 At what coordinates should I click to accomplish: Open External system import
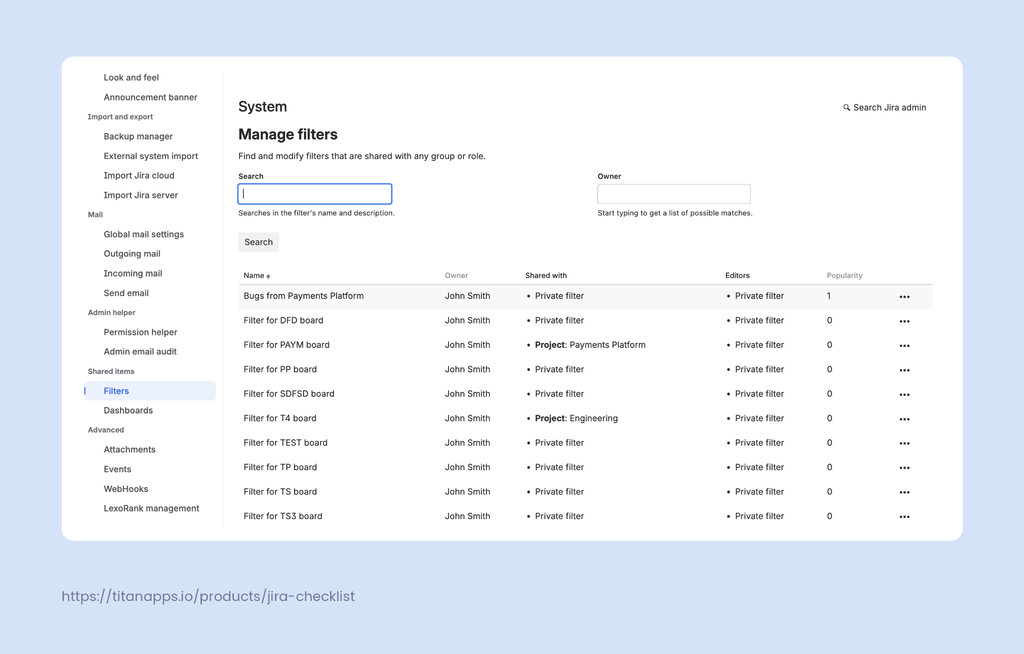(151, 156)
